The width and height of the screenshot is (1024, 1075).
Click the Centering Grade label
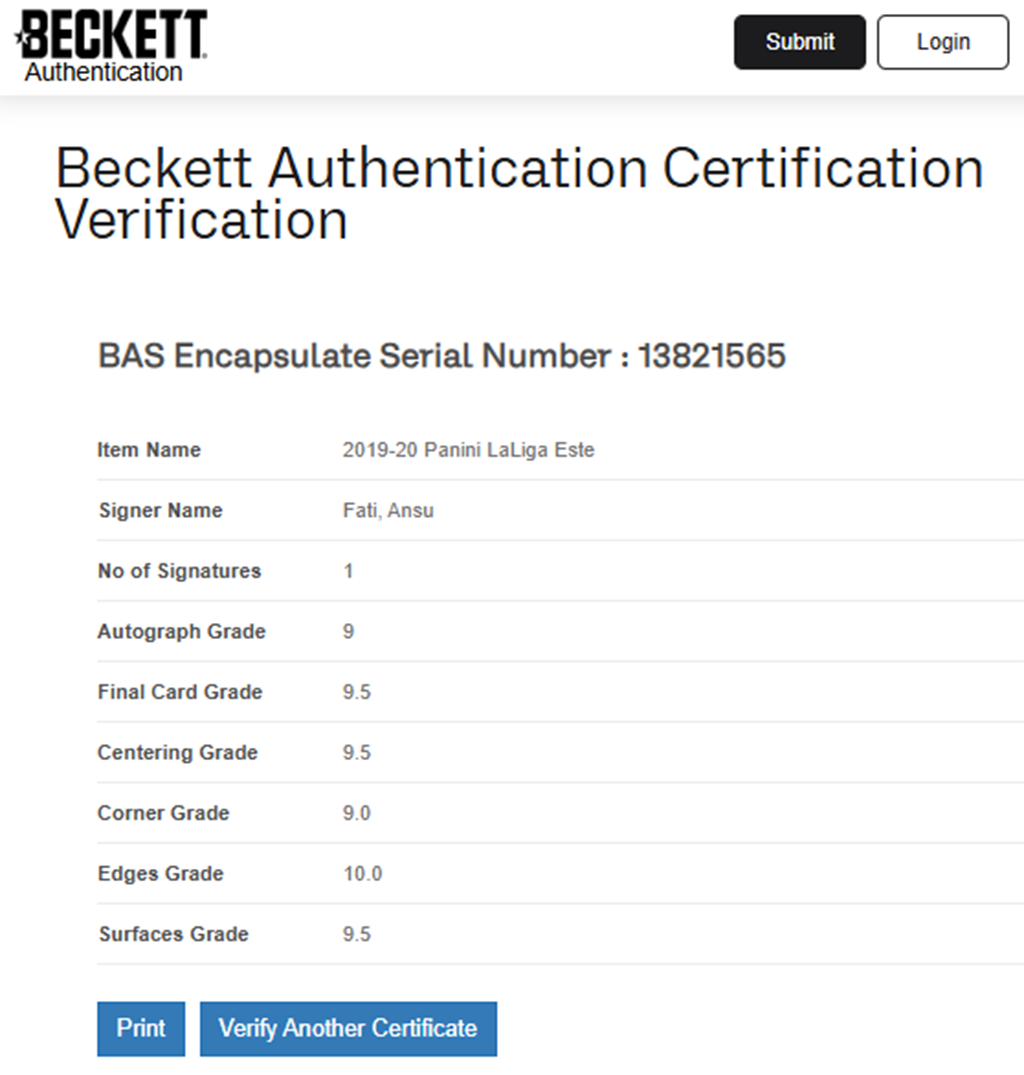click(177, 753)
